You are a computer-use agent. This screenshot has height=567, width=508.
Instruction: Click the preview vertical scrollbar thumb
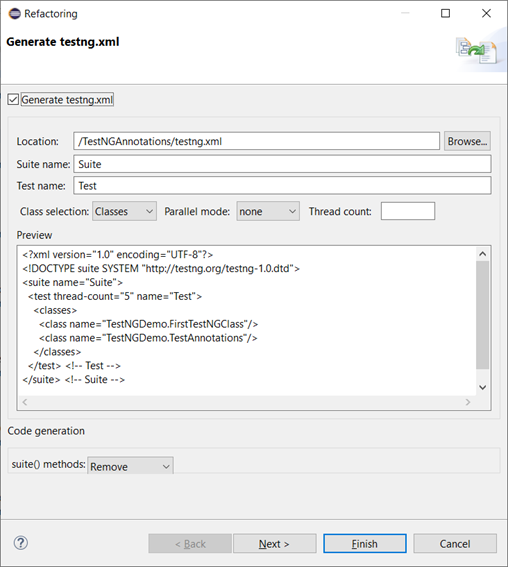coord(482,315)
